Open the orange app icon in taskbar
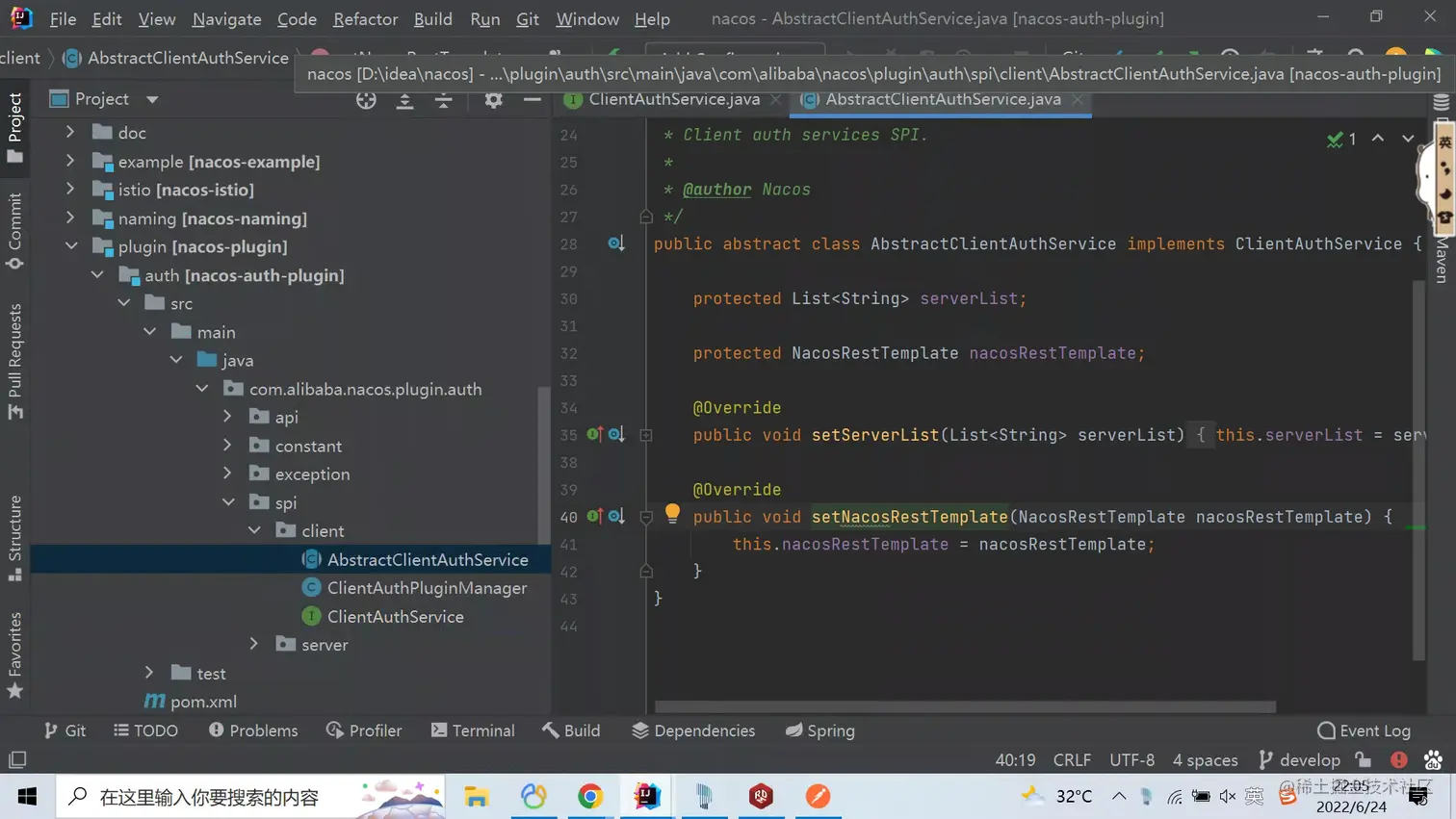The height and width of the screenshot is (819, 1456). click(x=818, y=796)
